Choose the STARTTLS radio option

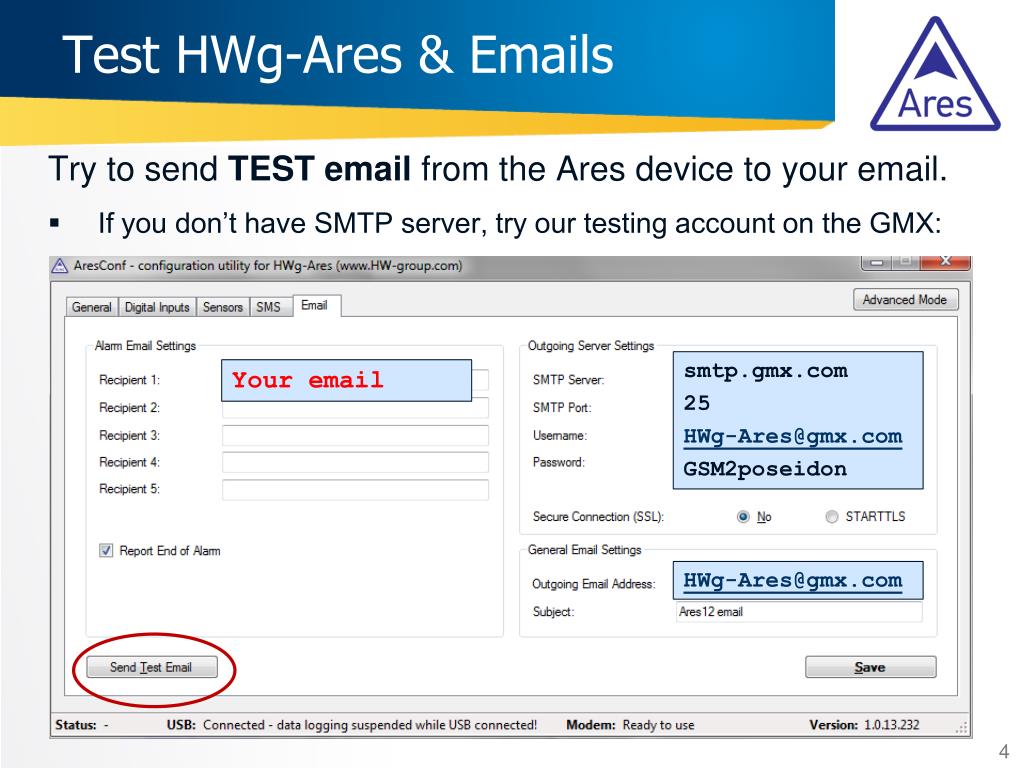coord(831,517)
